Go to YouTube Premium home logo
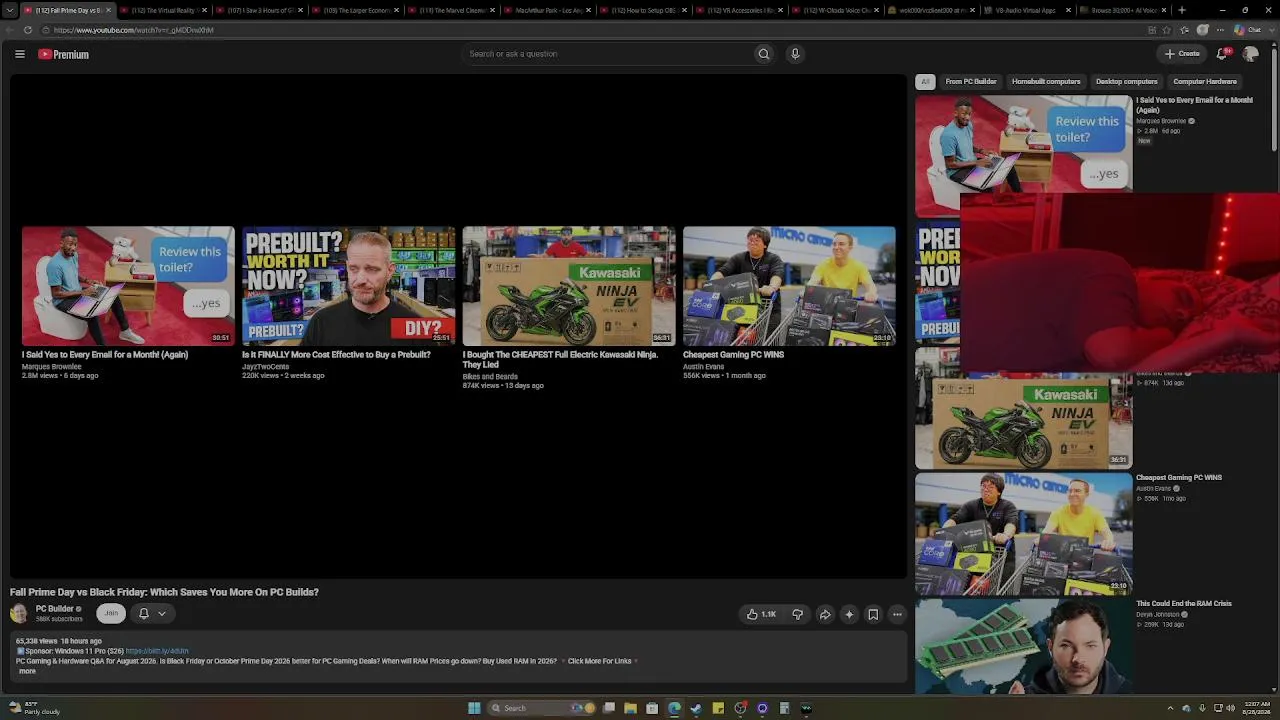The height and width of the screenshot is (720, 1280). point(63,54)
